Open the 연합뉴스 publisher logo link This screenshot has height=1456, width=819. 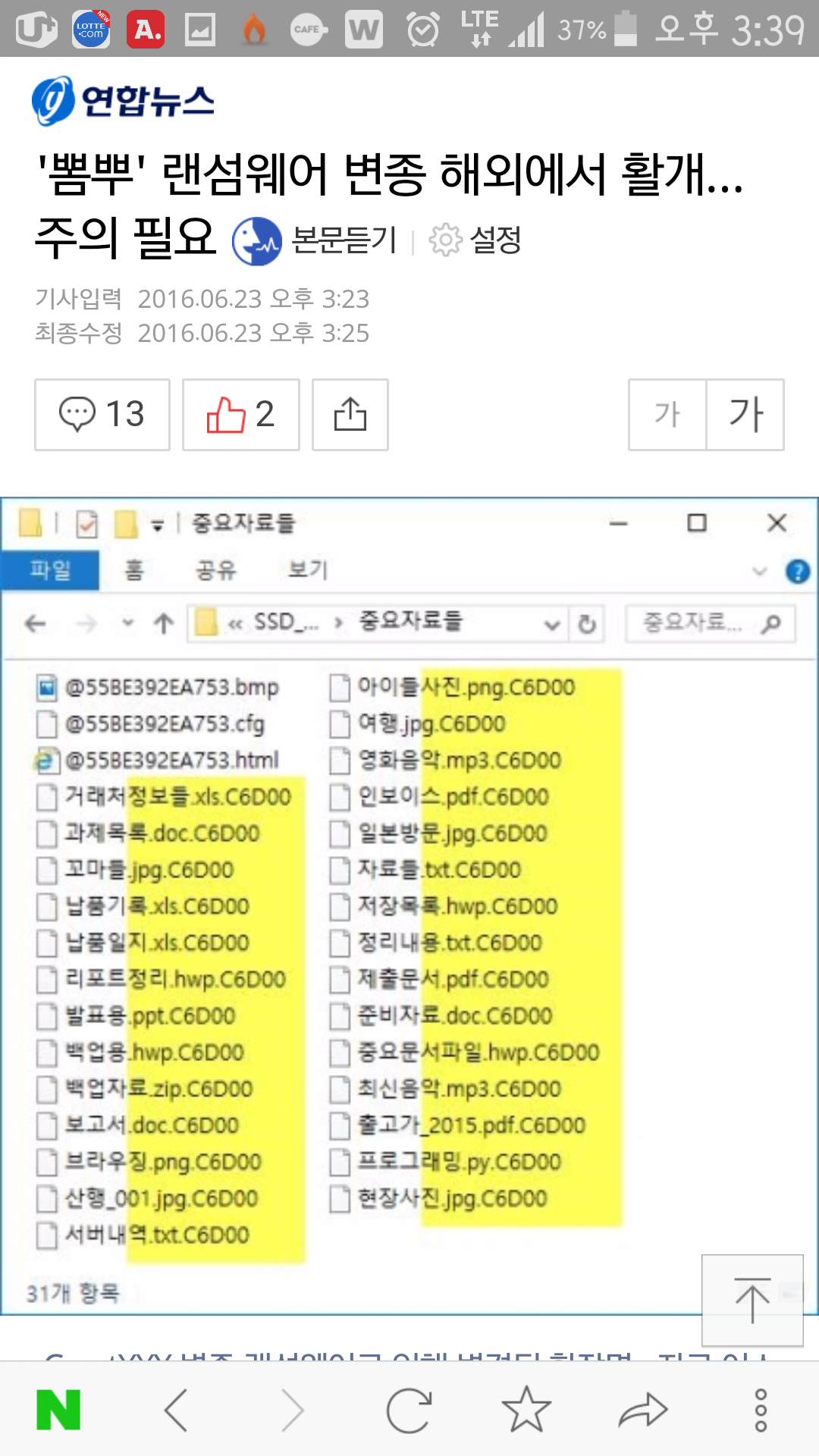point(124,100)
